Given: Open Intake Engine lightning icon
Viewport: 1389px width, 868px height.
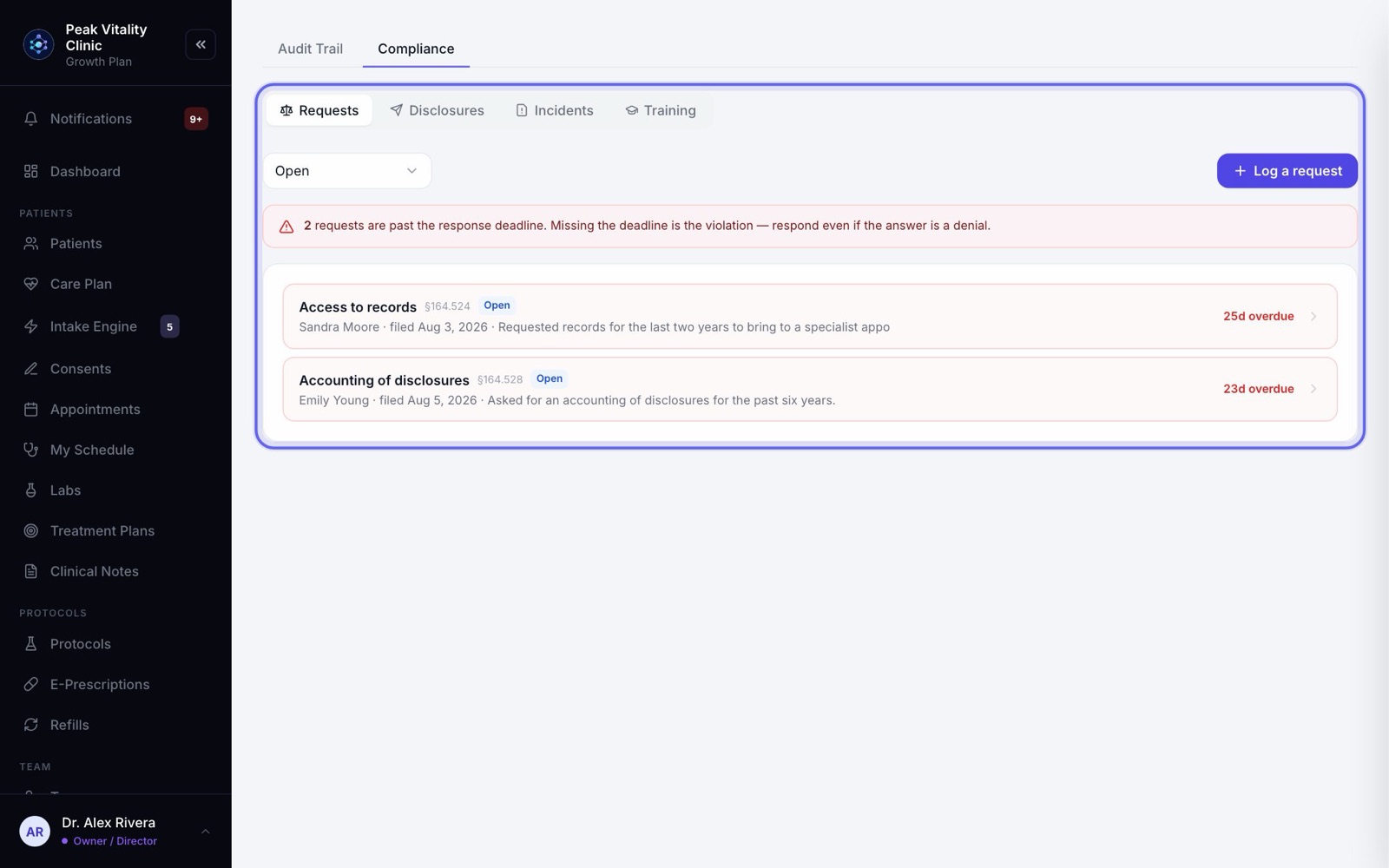Looking at the screenshot, I should click(31, 326).
